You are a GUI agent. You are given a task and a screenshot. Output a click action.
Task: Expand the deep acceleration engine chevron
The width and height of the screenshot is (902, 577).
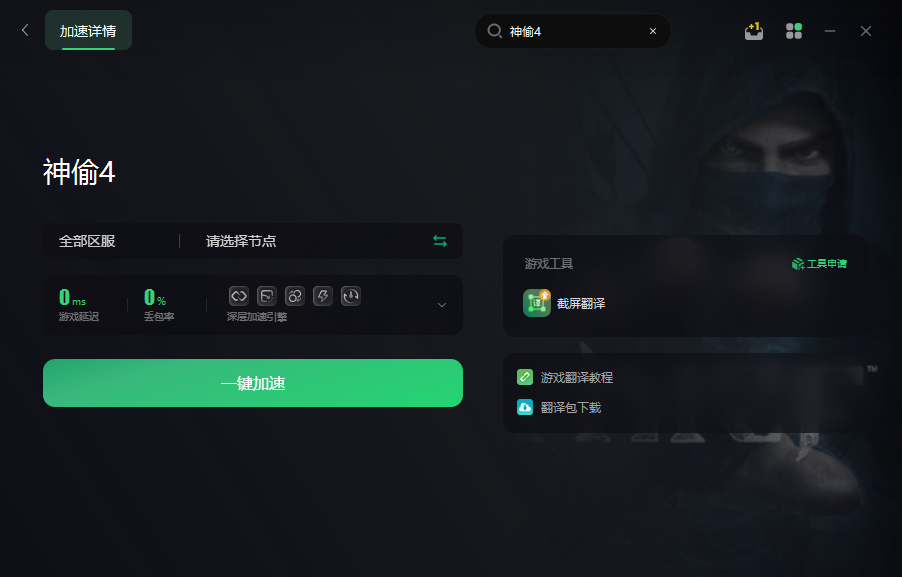coord(442,305)
